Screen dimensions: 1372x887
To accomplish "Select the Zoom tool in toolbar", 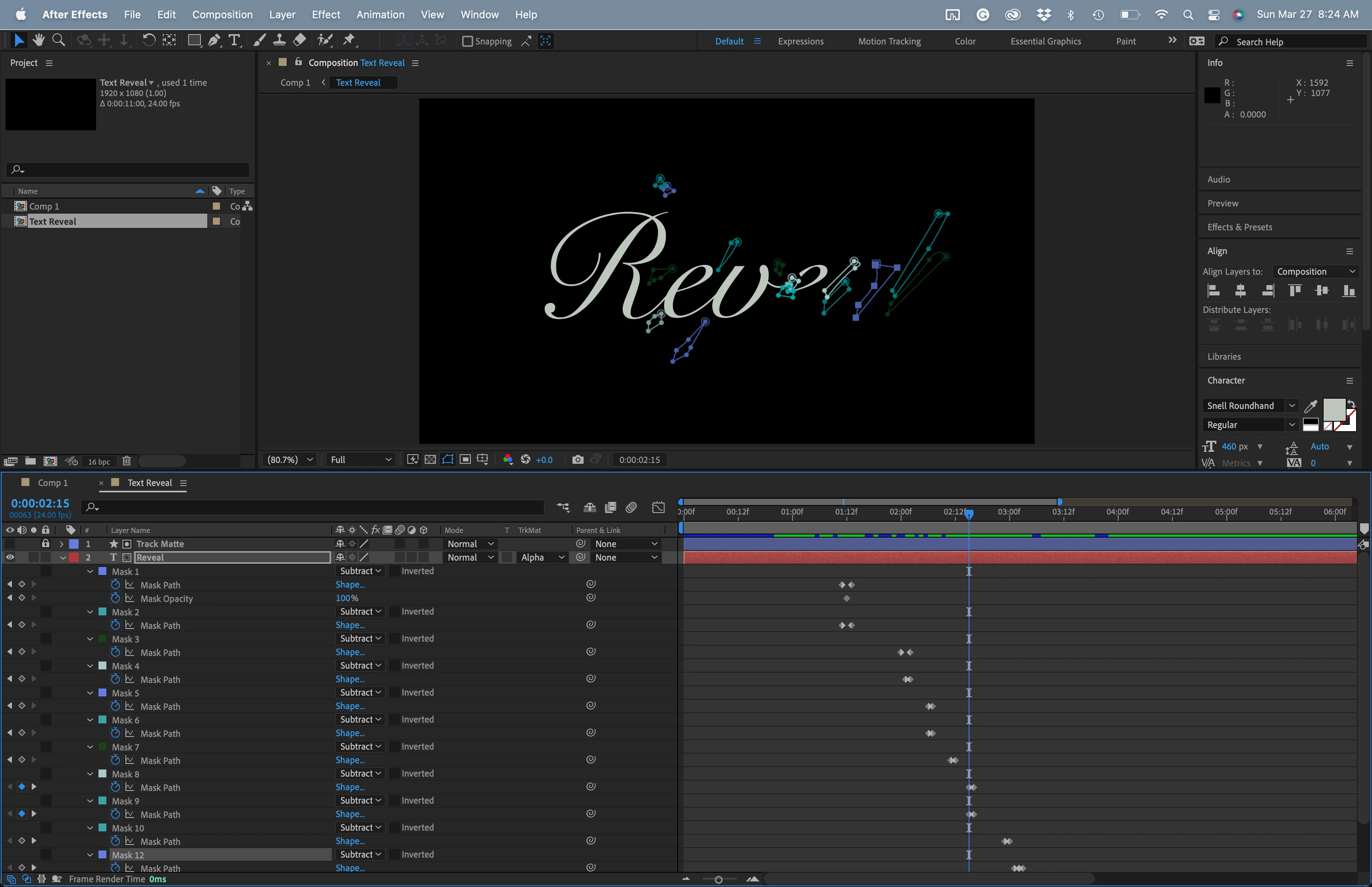I will 58,40.
